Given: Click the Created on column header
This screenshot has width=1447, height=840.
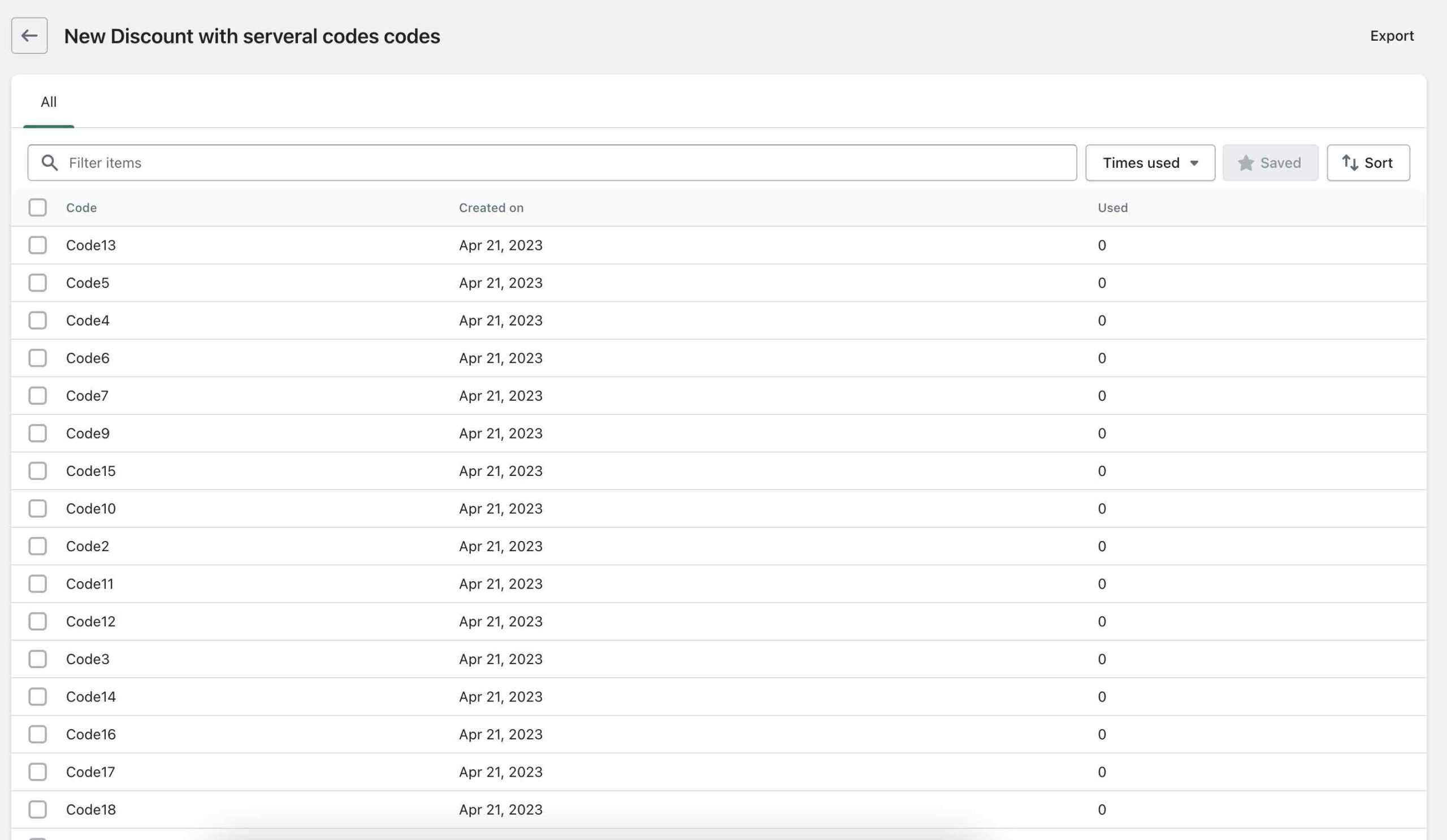Looking at the screenshot, I should 491,208.
